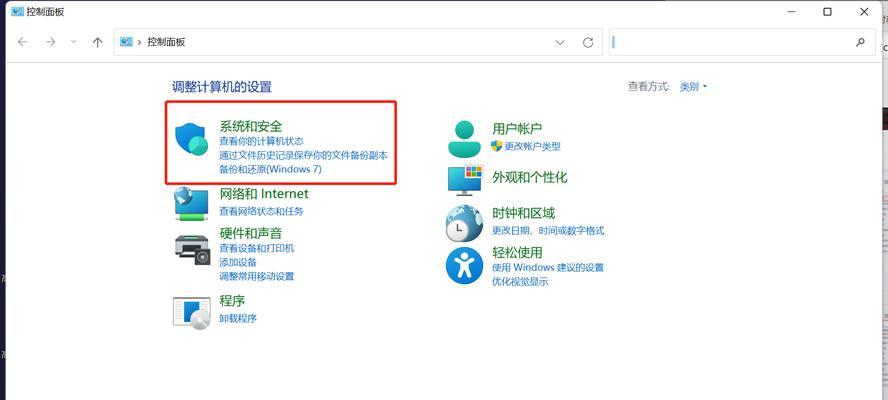
Task: Open 卸载程序 link
Action: click(x=238, y=318)
